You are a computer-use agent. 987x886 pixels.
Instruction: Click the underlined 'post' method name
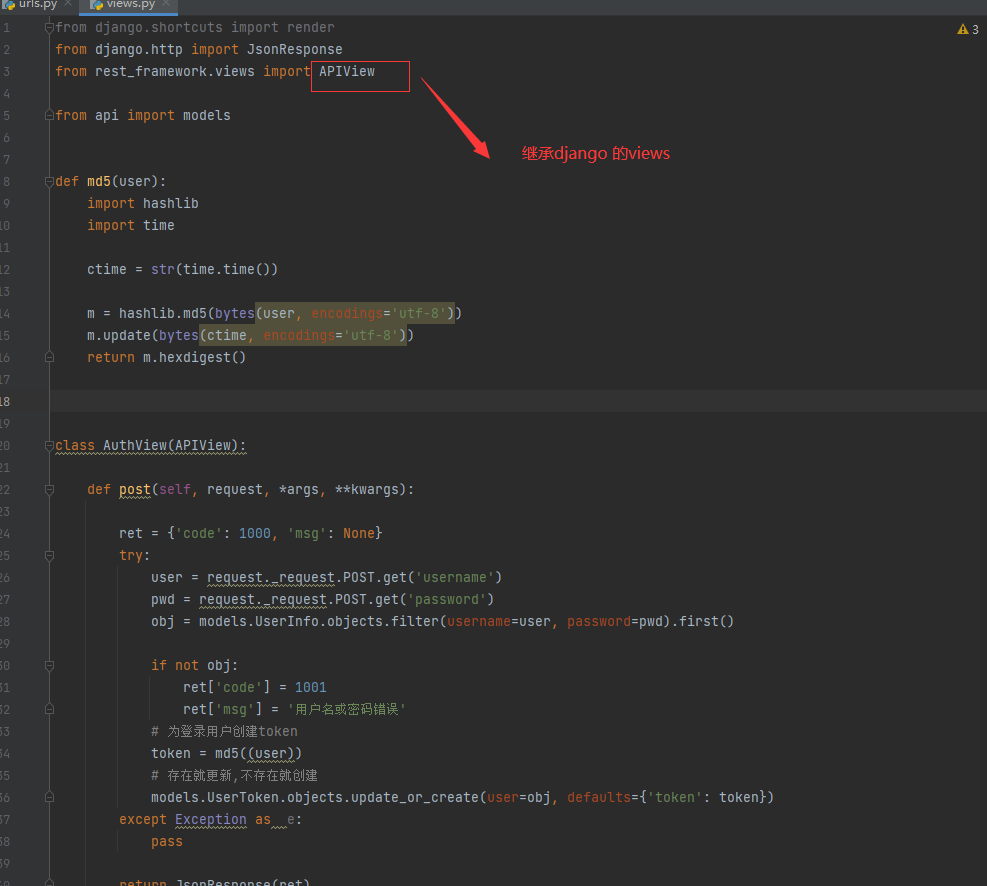pos(135,490)
